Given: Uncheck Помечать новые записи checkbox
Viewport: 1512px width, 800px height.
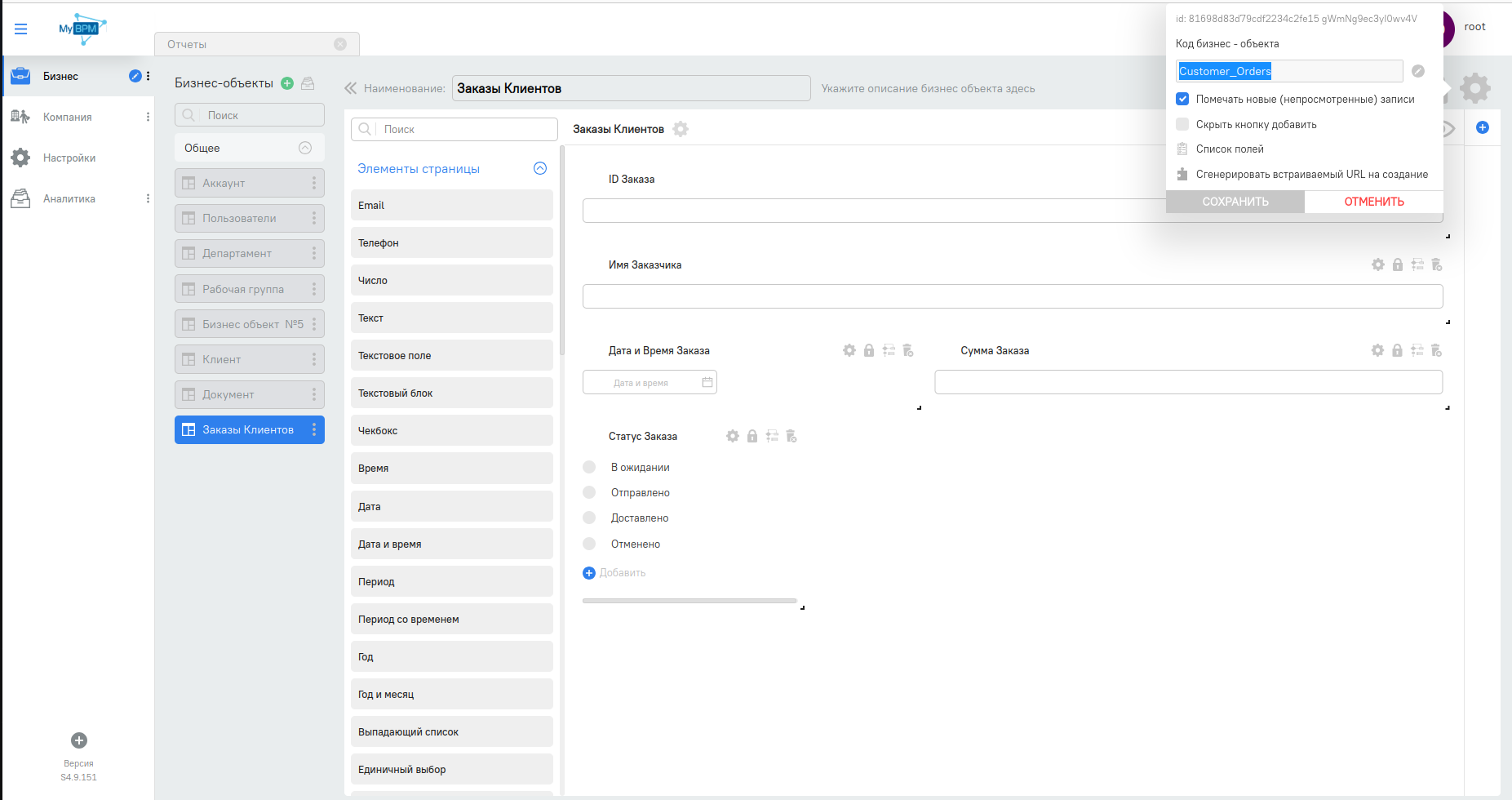Looking at the screenshot, I should pyautogui.click(x=1182, y=99).
